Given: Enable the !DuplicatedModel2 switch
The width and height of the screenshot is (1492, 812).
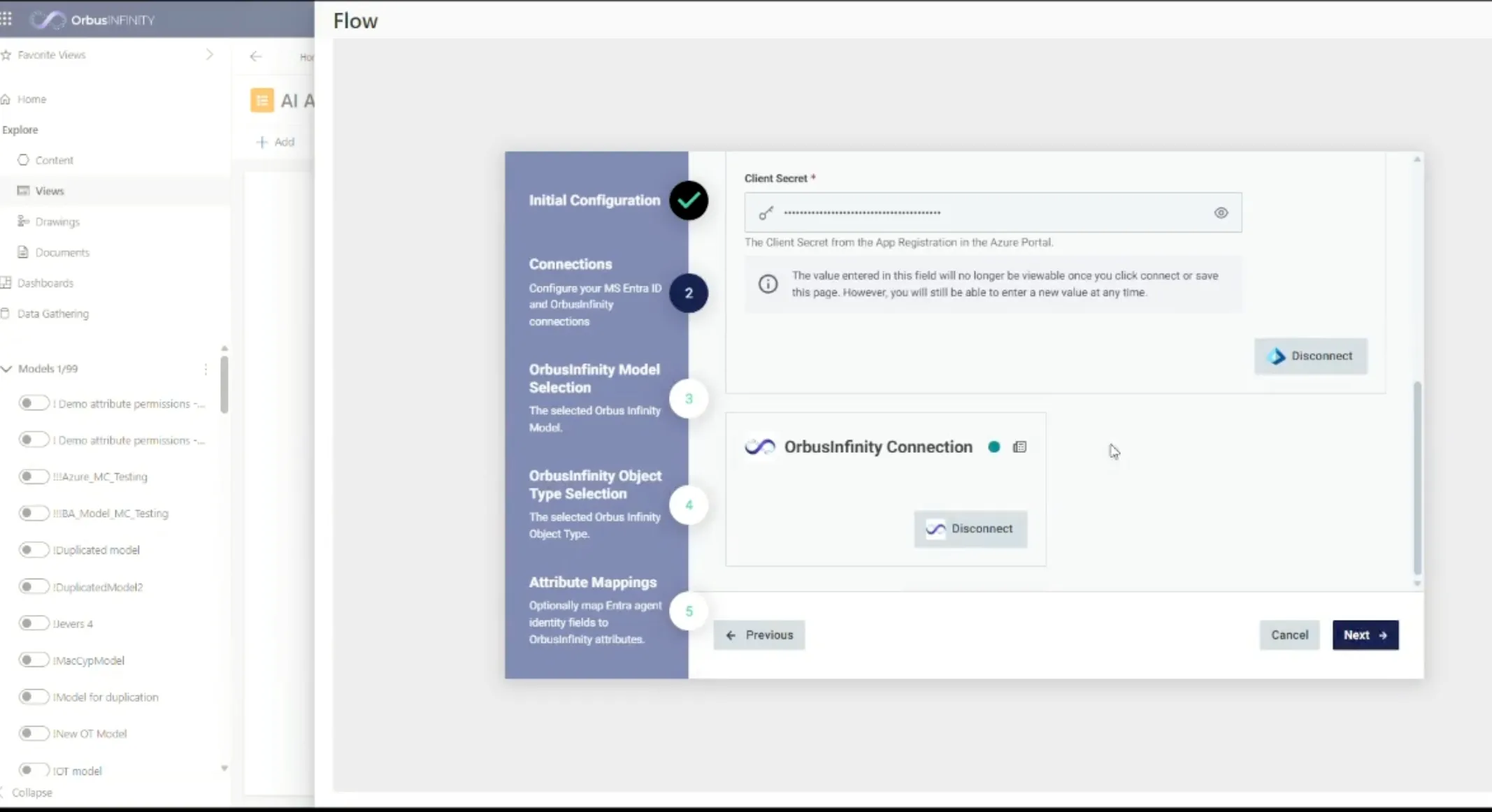Looking at the screenshot, I should point(34,587).
